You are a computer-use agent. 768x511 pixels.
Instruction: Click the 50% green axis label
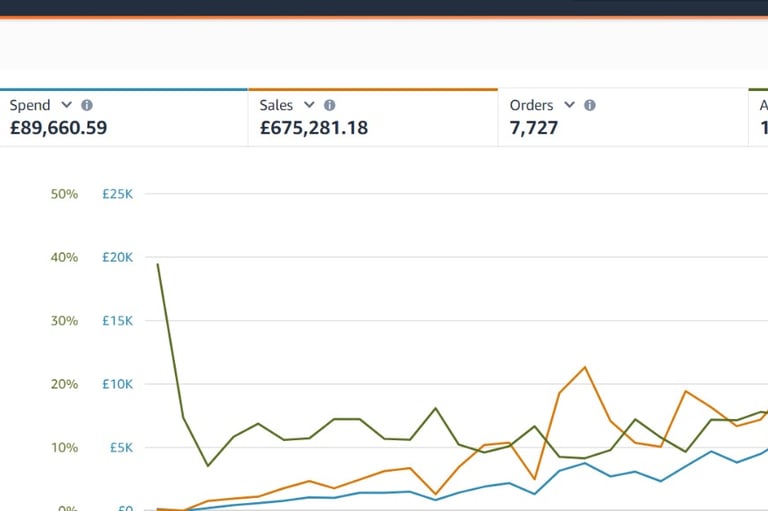[64, 194]
